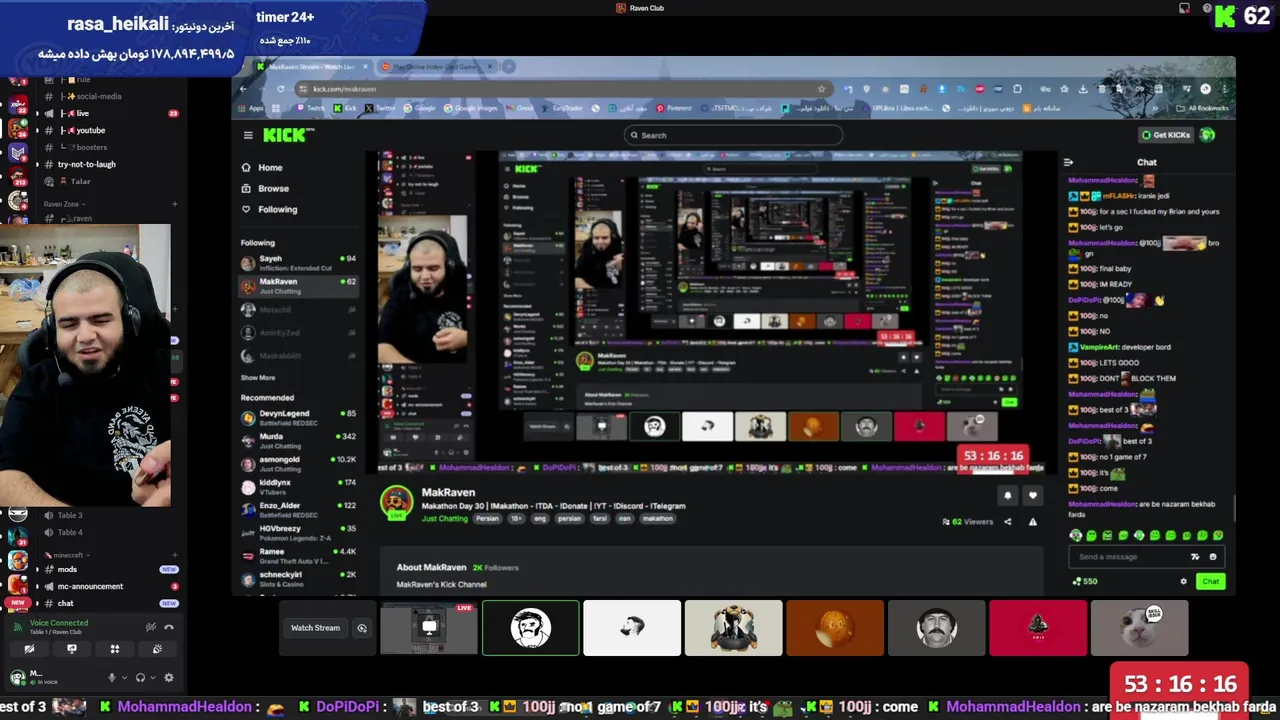Click the Persian stream tag

[x=487, y=519]
